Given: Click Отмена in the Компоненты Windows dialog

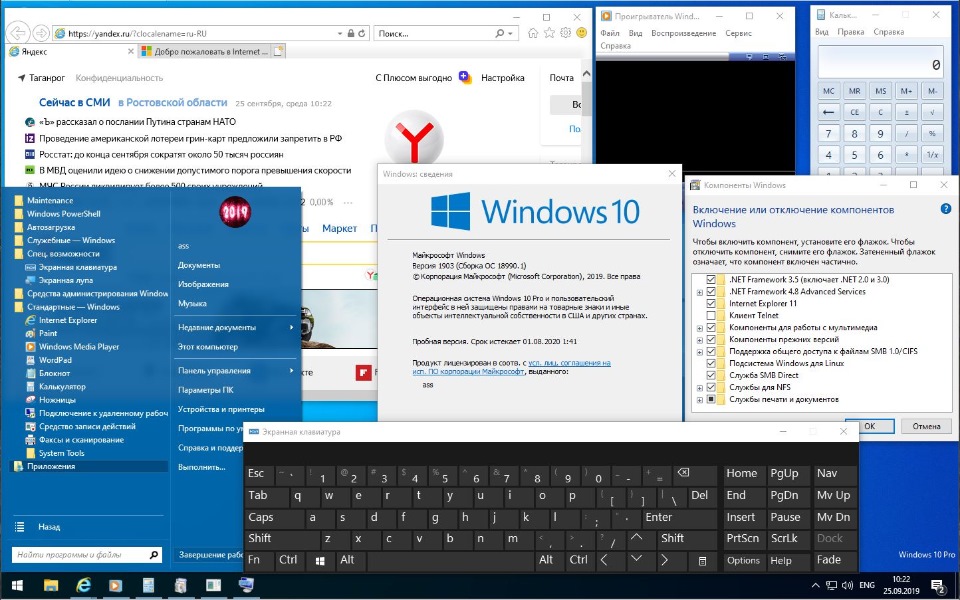Looking at the screenshot, I should click(926, 426).
